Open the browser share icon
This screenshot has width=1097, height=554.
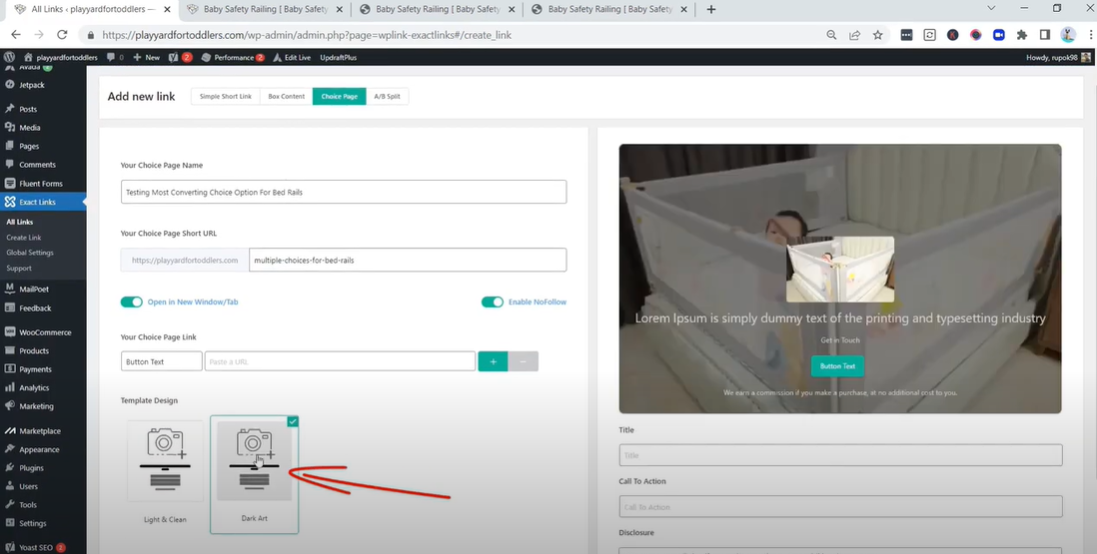click(854, 35)
